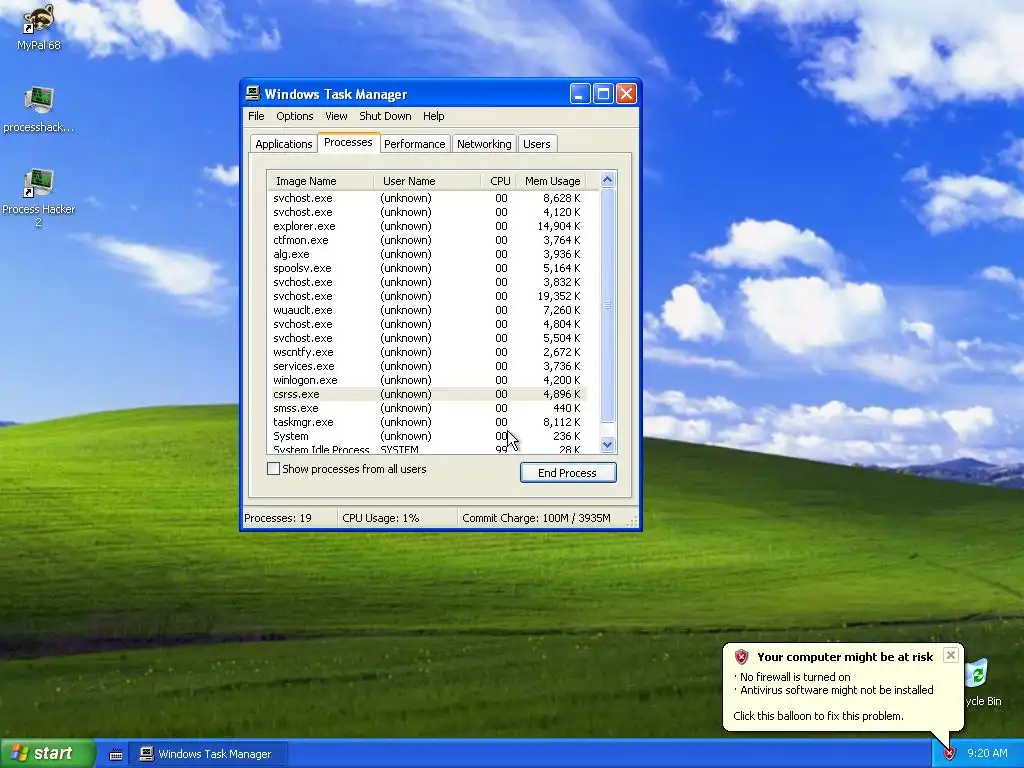The height and width of the screenshot is (768, 1024).
Task: Select the Processes tab
Action: (x=348, y=142)
